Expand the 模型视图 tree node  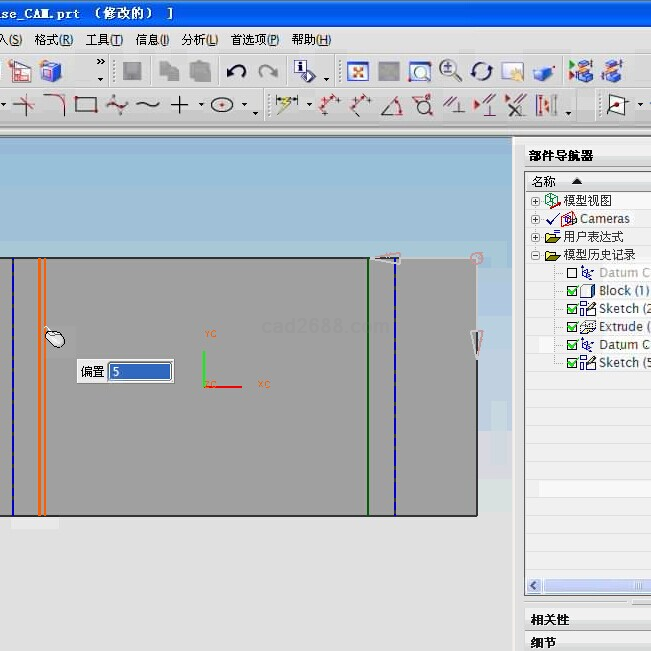click(536, 201)
